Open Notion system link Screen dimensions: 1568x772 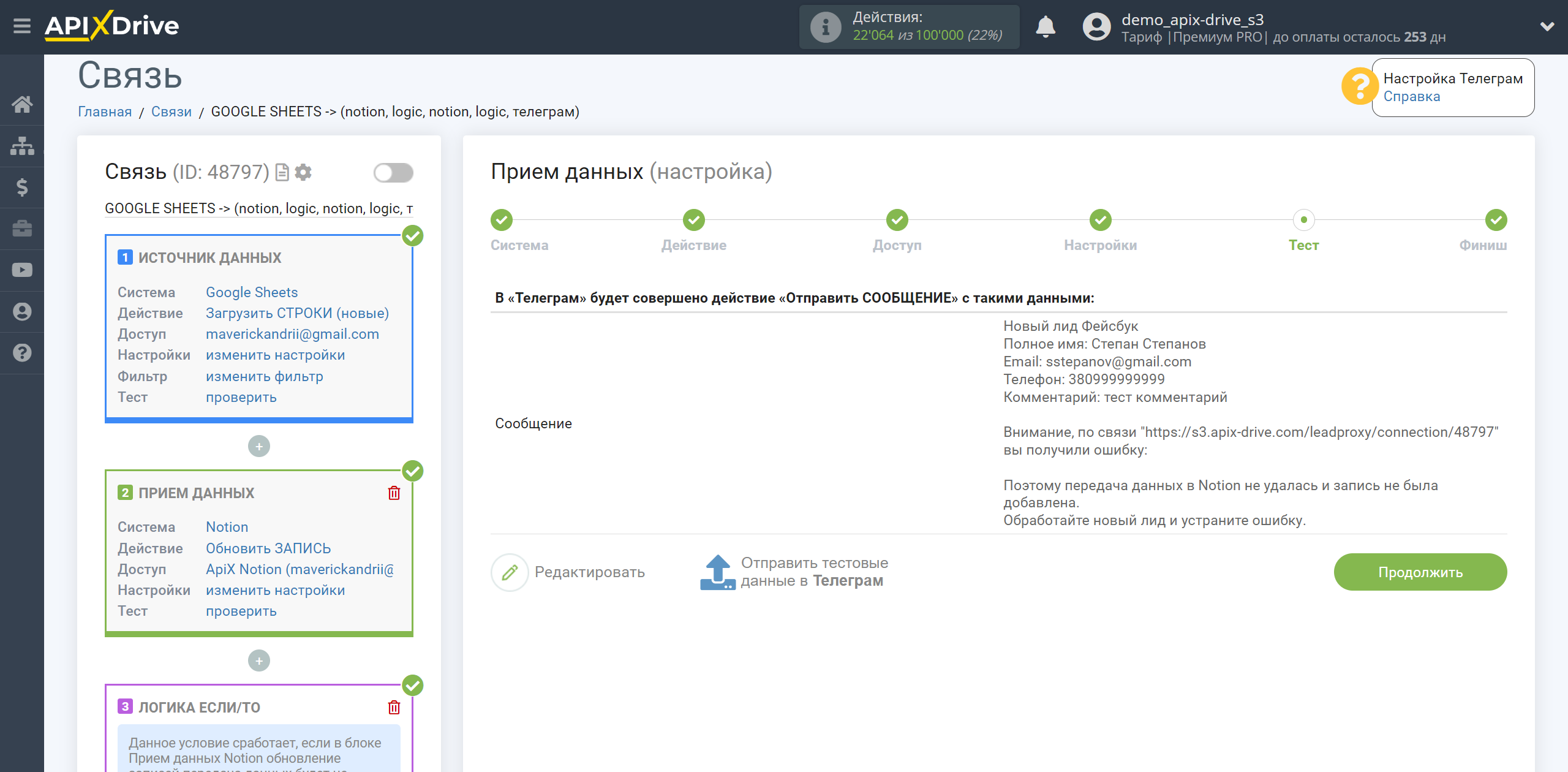click(227, 527)
